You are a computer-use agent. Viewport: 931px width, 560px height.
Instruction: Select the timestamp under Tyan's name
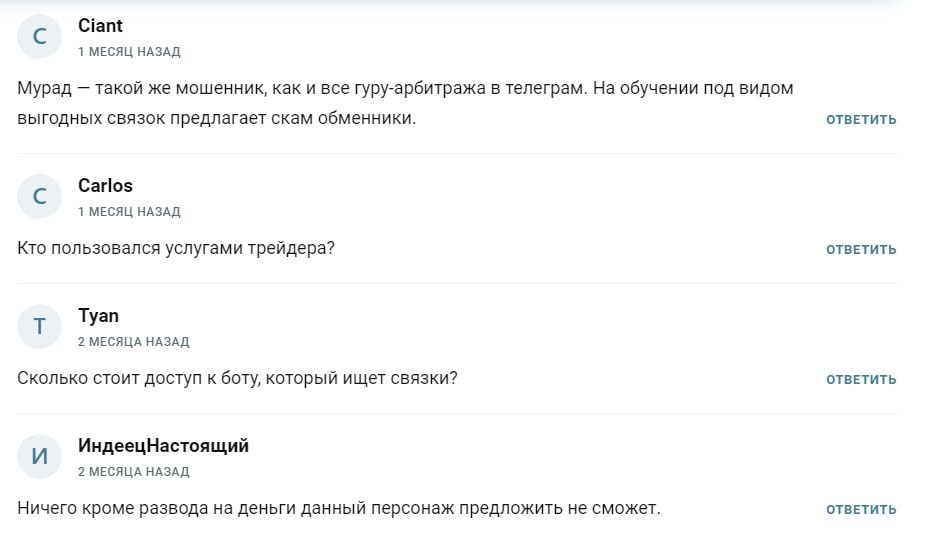[x=133, y=341]
